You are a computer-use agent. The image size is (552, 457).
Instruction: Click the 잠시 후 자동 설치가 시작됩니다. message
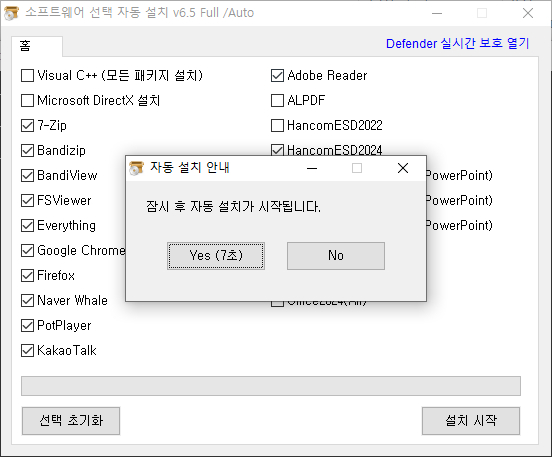click(233, 206)
